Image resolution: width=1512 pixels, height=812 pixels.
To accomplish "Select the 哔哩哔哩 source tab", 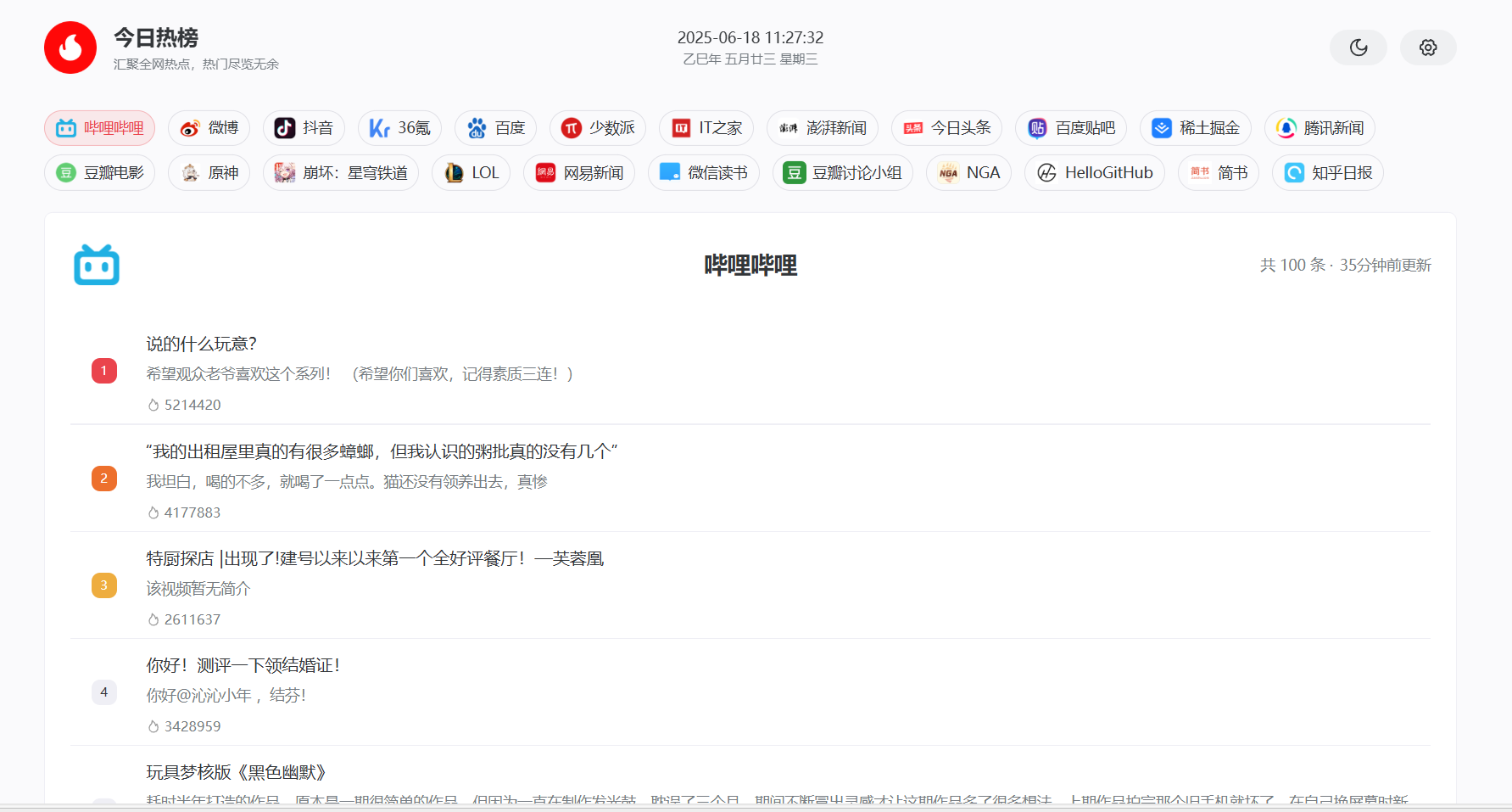I will [x=100, y=128].
